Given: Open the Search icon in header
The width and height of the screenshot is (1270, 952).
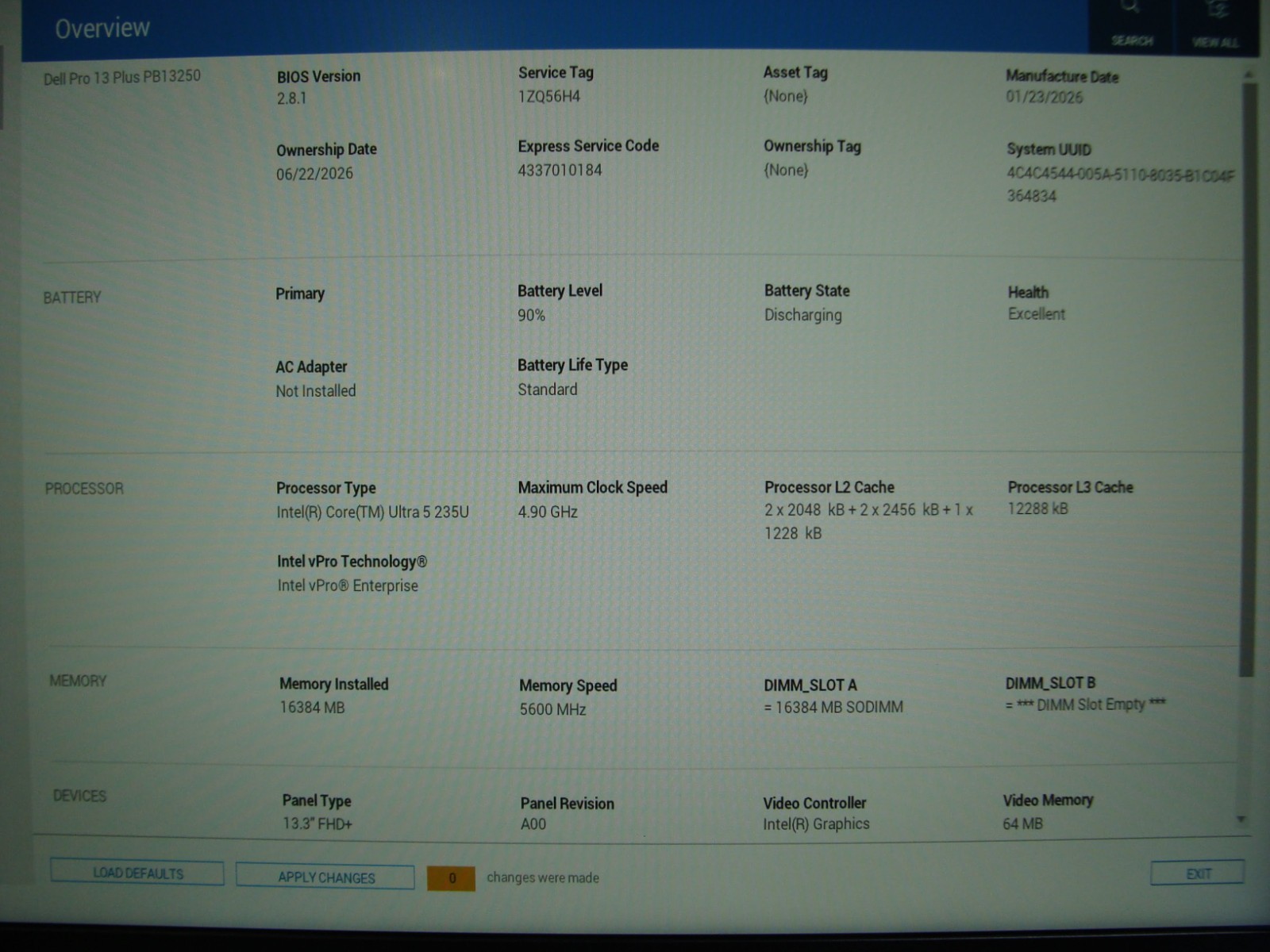Looking at the screenshot, I should [1131, 24].
